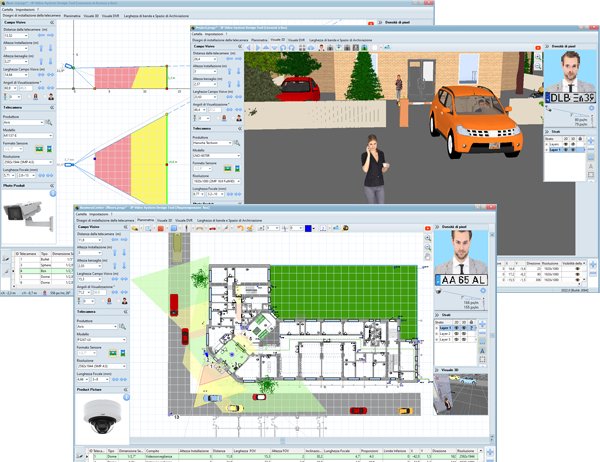Viewport: 600px width, 462px height.
Task: Collapse the Strati layers panel
Action: (x=438, y=315)
